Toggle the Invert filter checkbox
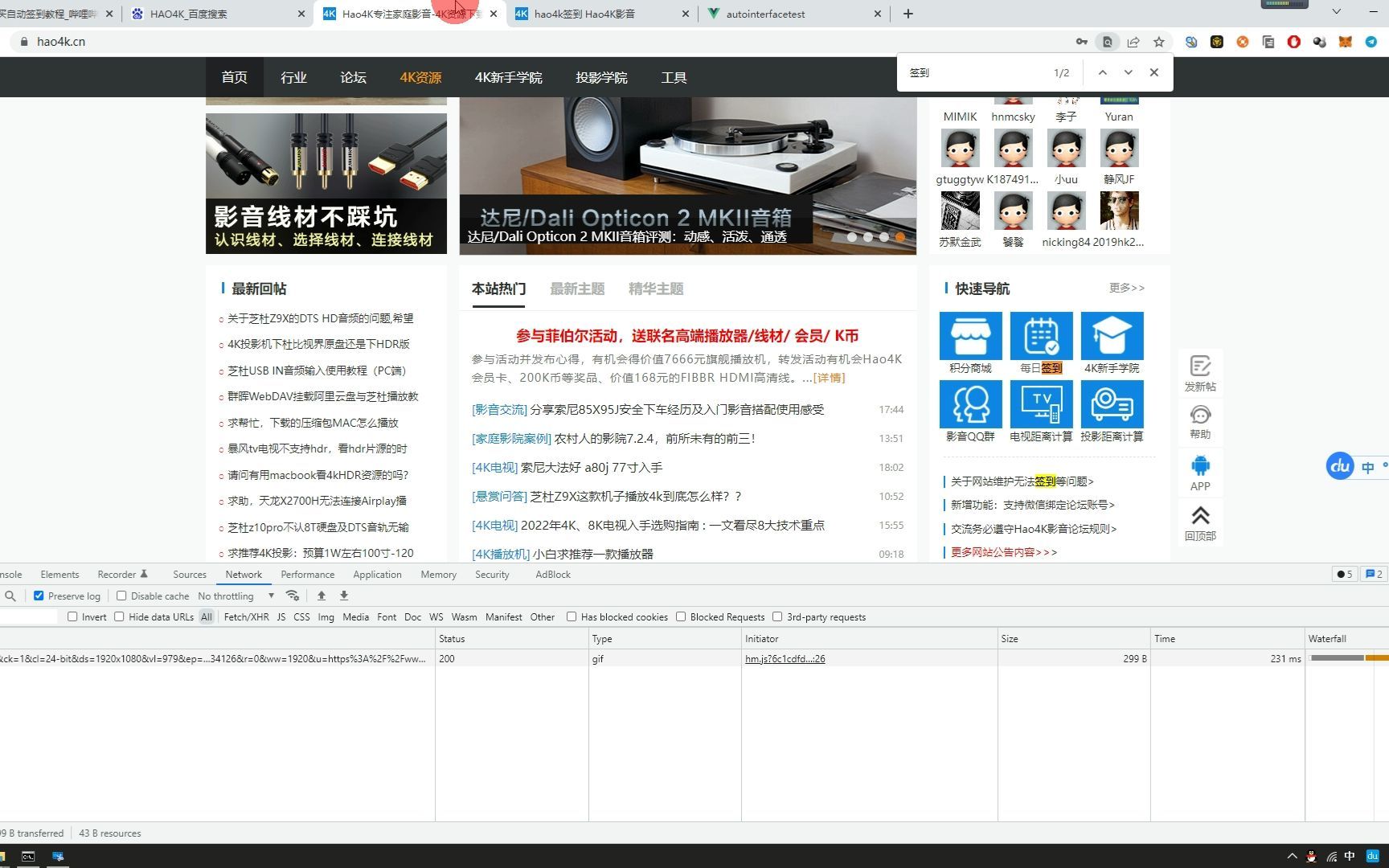 click(72, 616)
